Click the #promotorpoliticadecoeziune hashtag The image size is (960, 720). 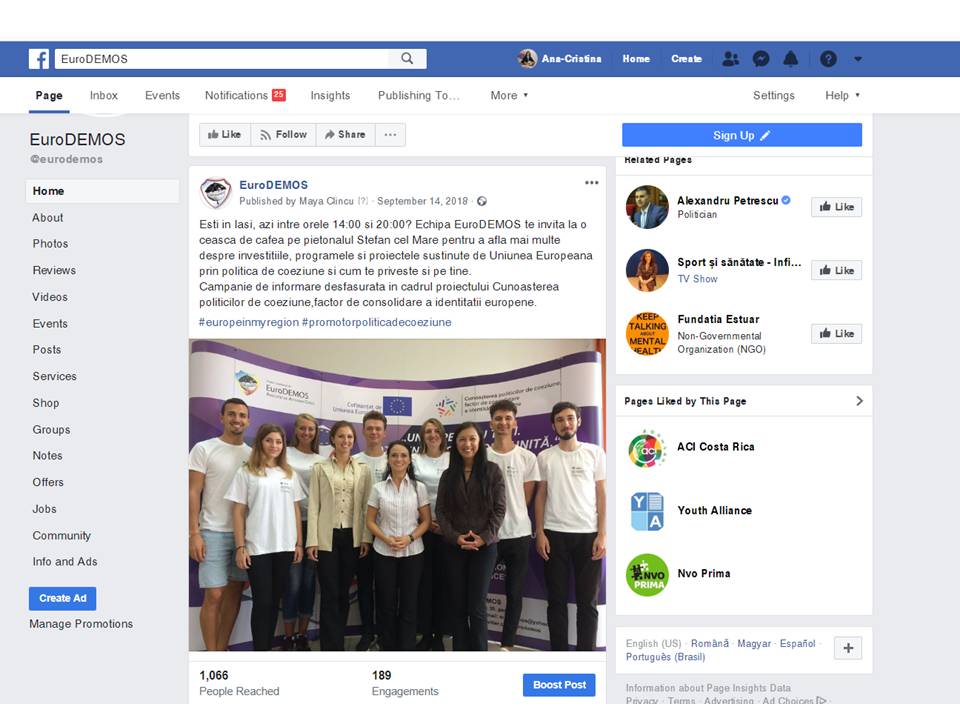tap(377, 322)
